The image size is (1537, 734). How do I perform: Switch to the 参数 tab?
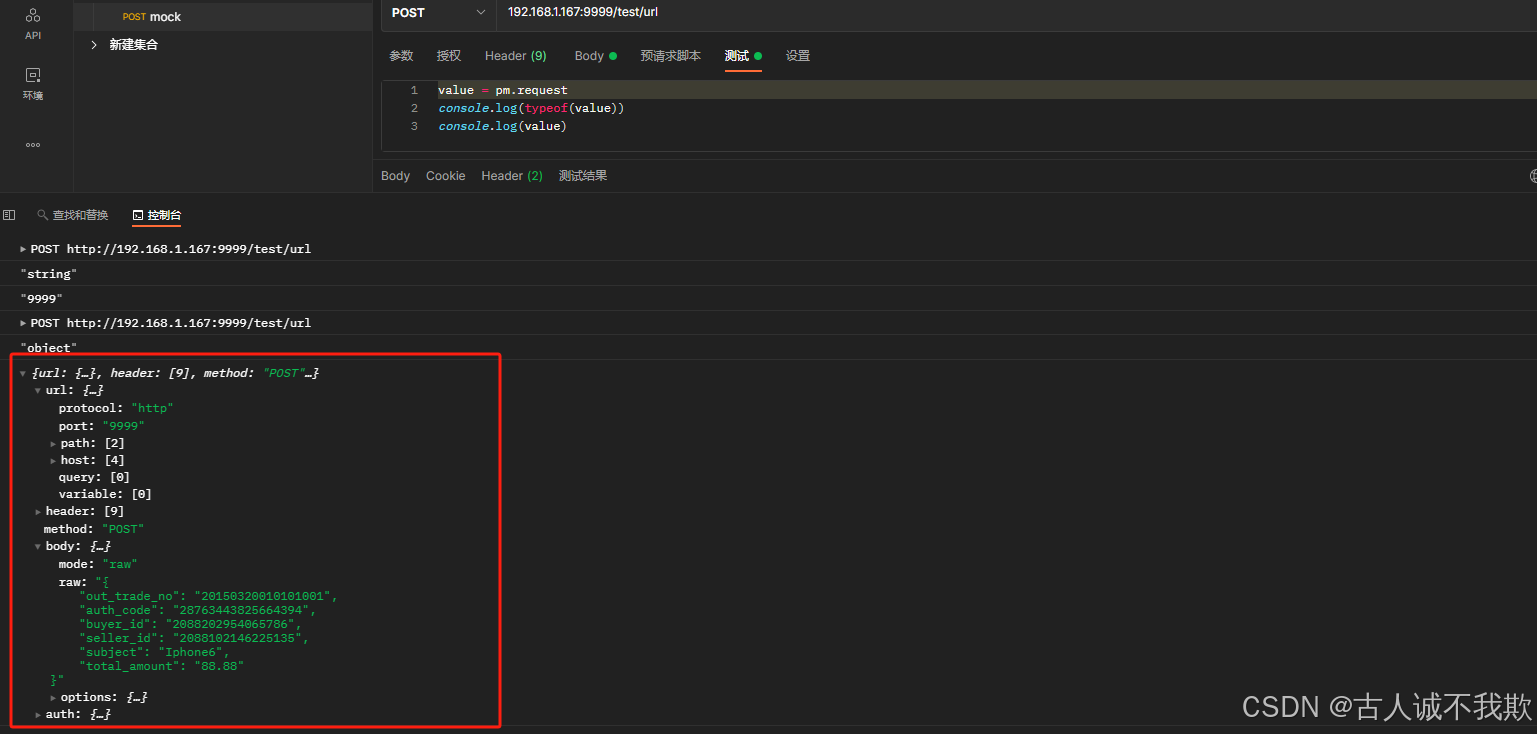(401, 56)
